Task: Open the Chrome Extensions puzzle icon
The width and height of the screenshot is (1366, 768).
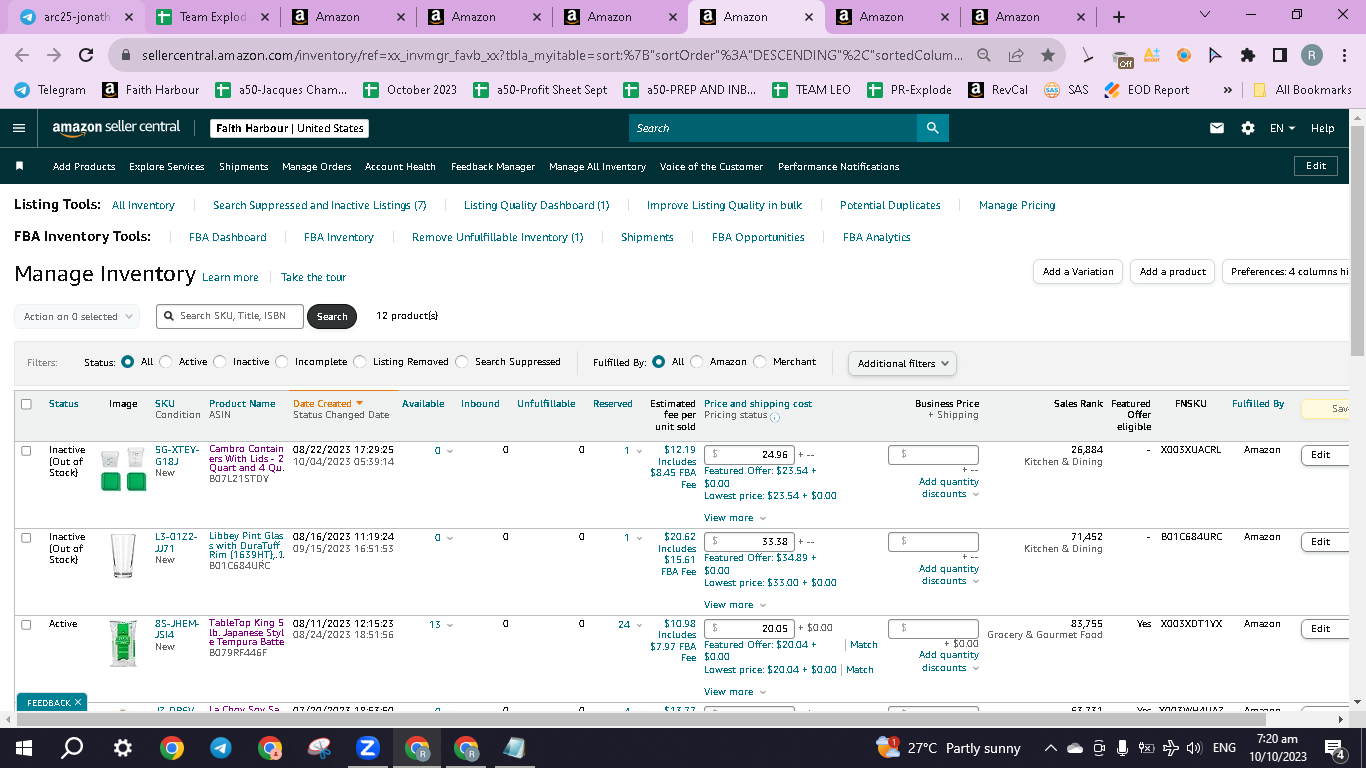Action: (x=1248, y=56)
